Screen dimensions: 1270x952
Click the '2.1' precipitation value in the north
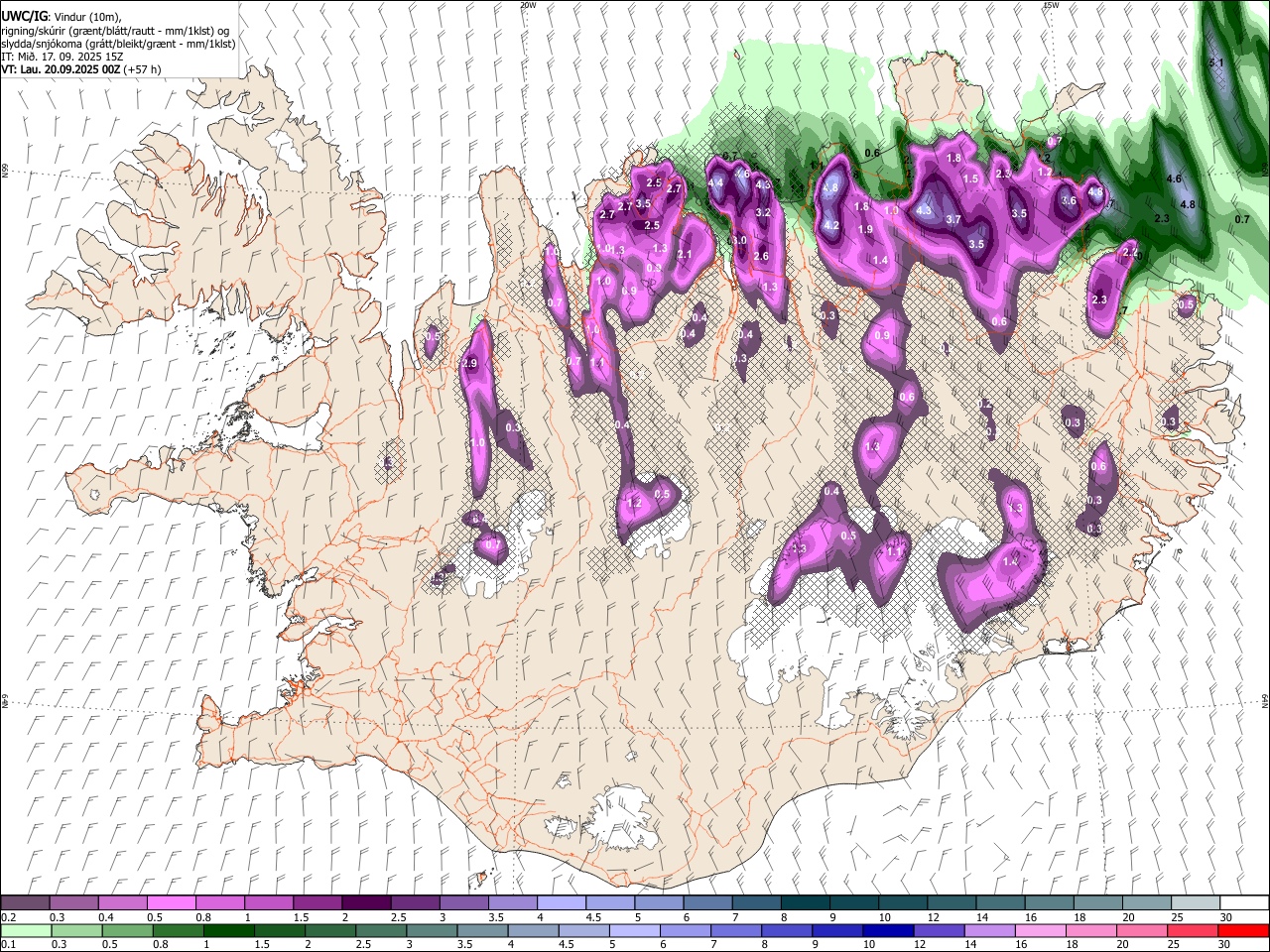click(x=684, y=255)
